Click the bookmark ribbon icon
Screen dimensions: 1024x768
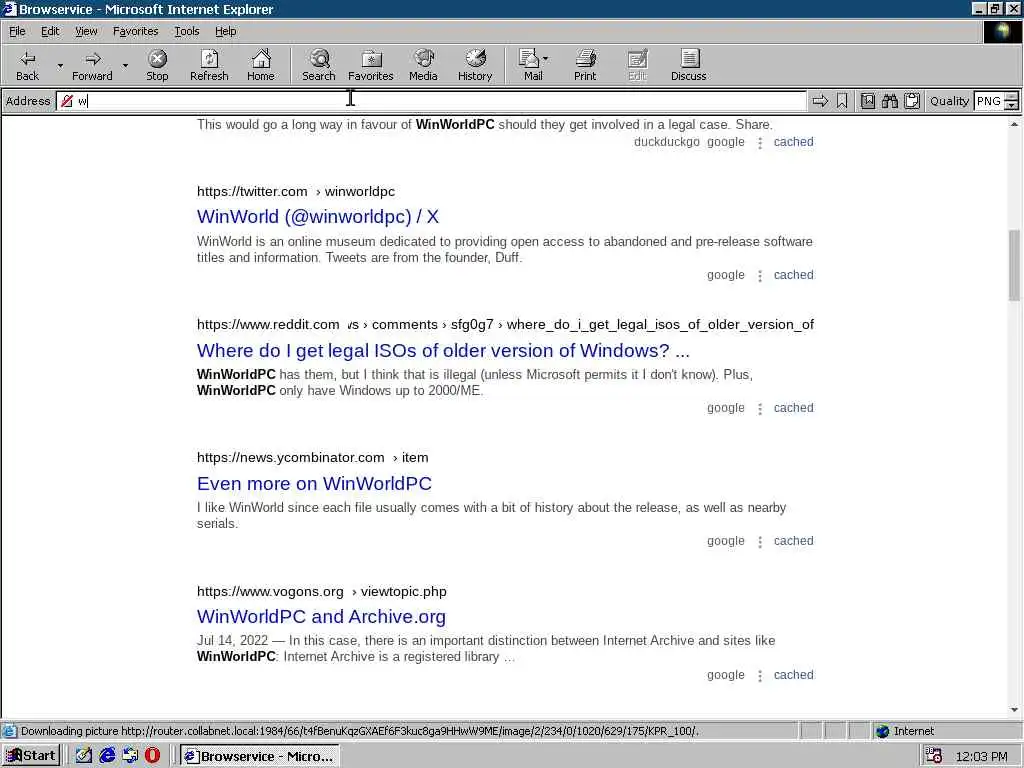point(842,101)
